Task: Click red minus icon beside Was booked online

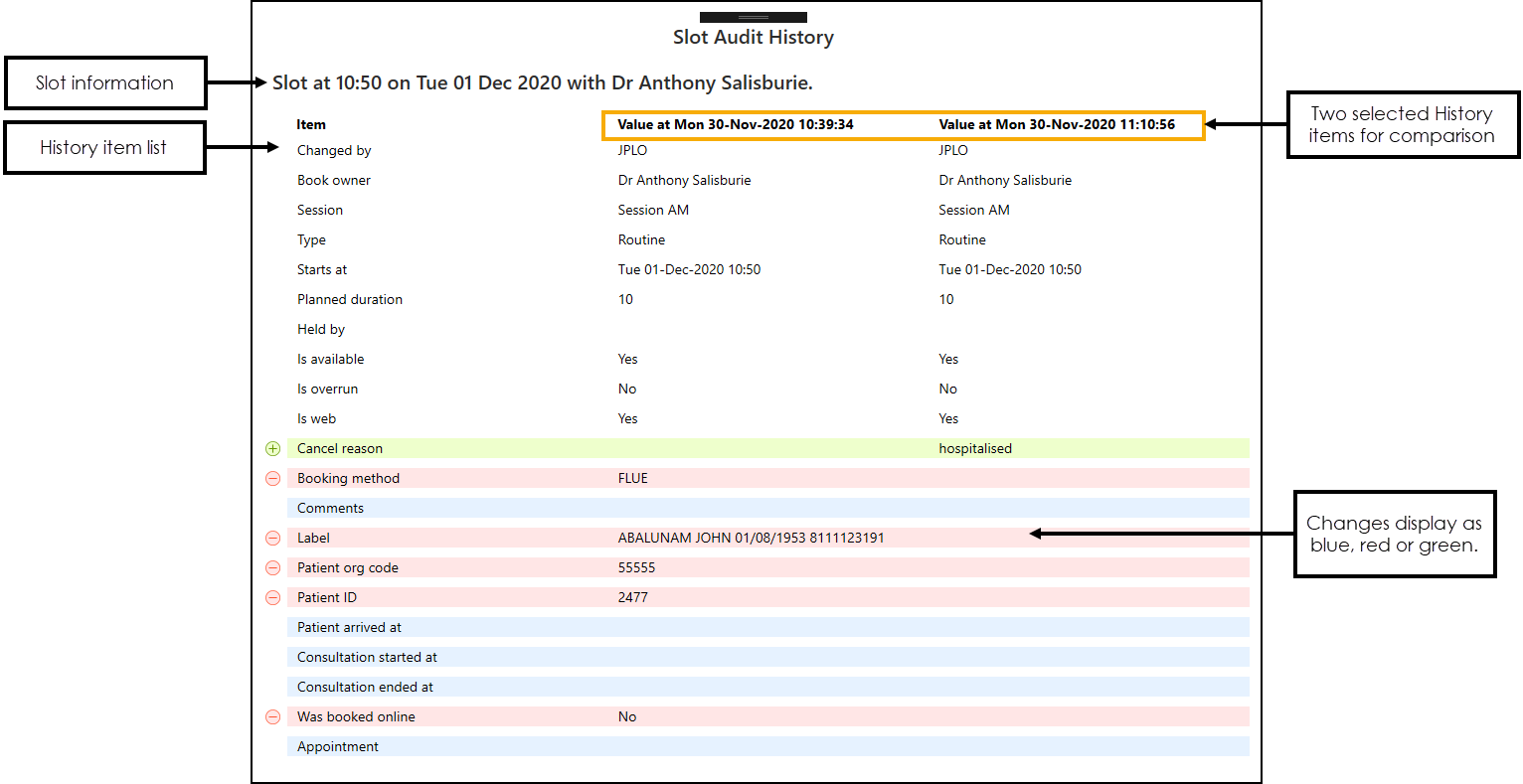Action: pos(272,716)
